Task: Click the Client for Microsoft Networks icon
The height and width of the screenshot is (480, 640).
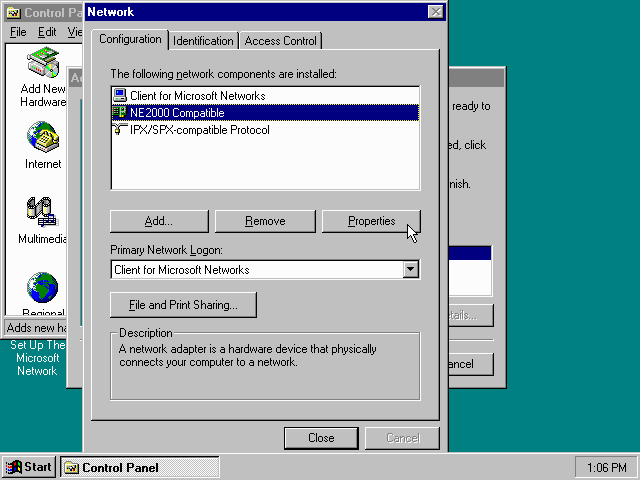Action: click(120, 95)
